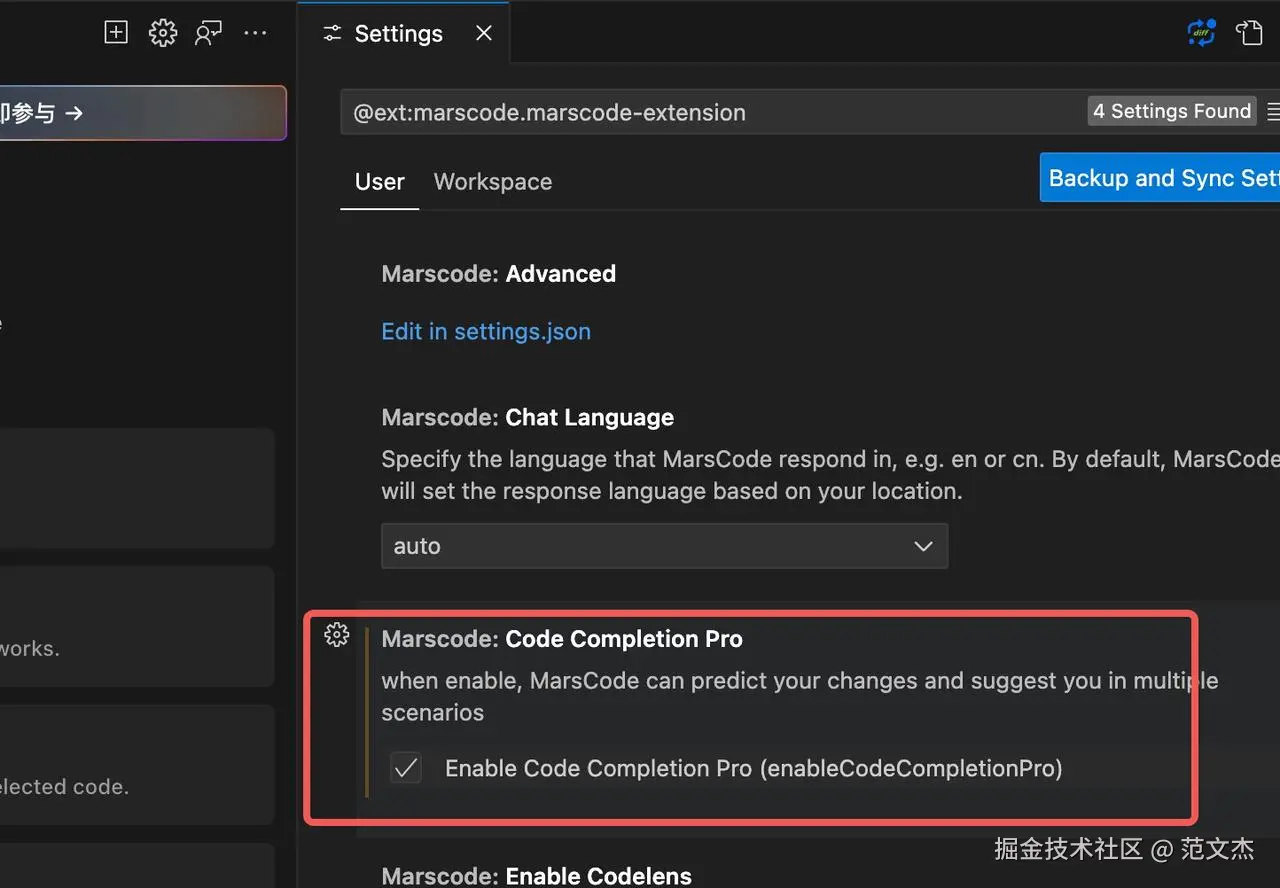Click the feedback person icon
Image resolution: width=1280 pixels, height=888 pixels.
tap(208, 33)
